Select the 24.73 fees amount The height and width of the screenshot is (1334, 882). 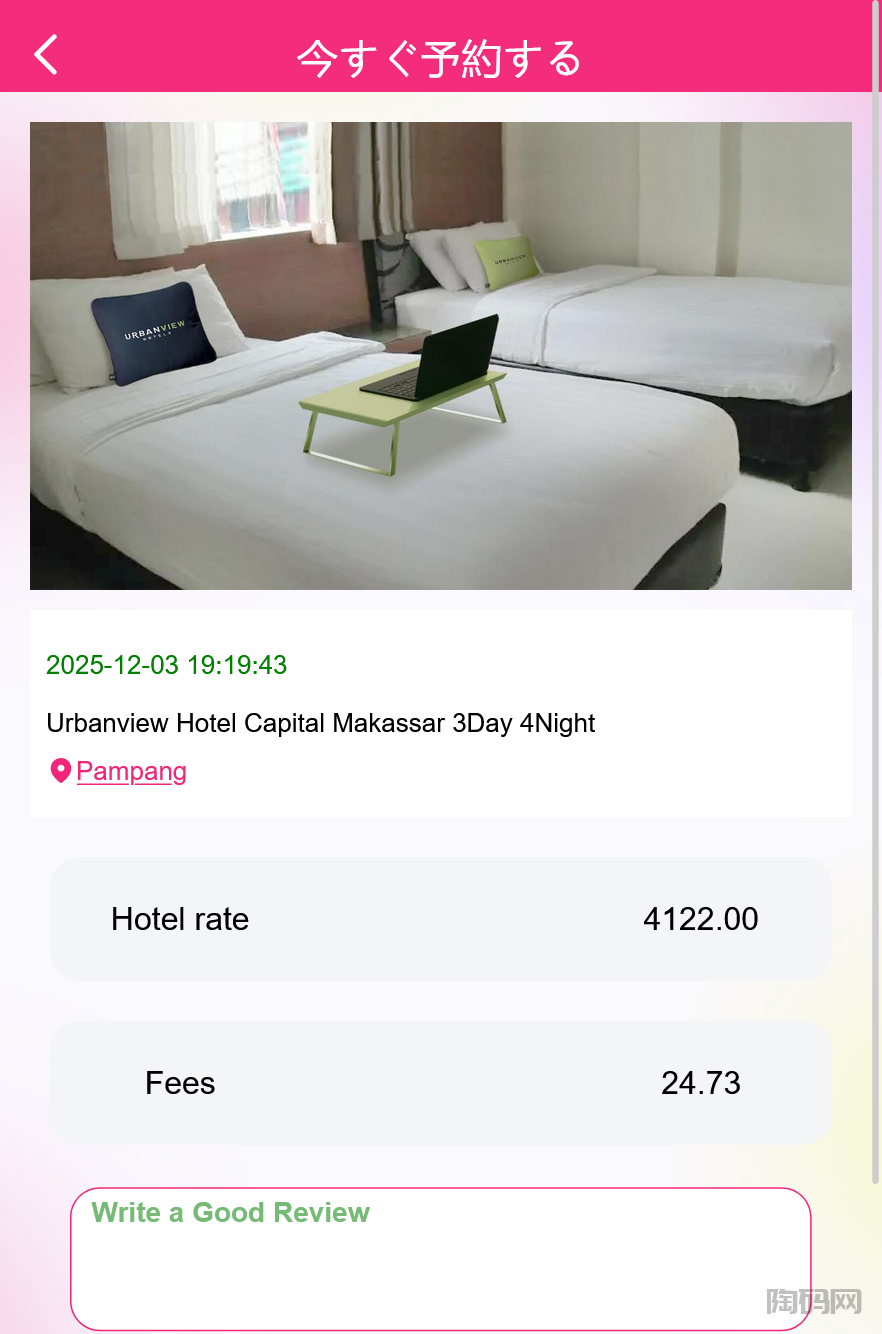(x=700, y=1083)
